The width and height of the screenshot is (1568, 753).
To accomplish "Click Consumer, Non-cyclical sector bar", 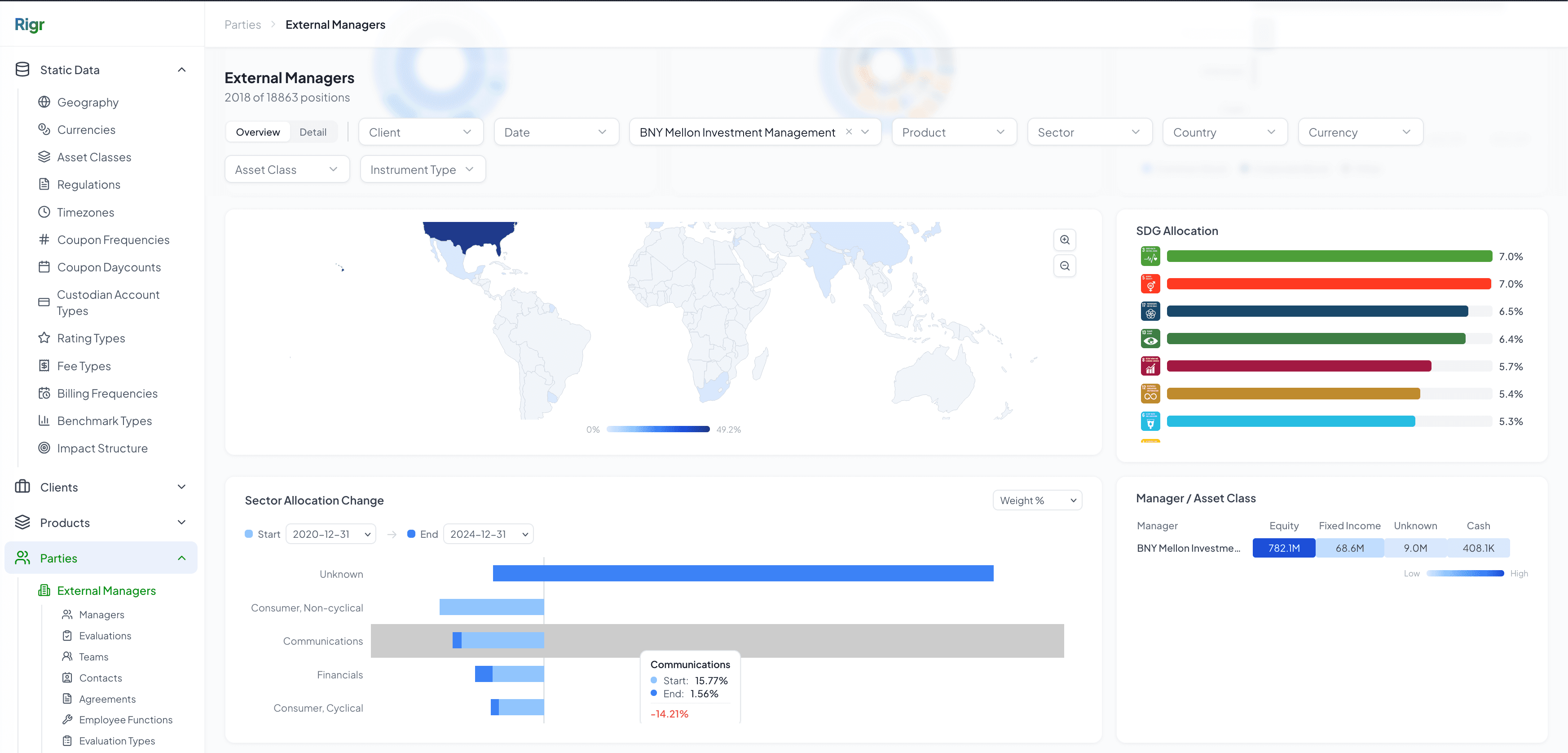I will point(492,607).
